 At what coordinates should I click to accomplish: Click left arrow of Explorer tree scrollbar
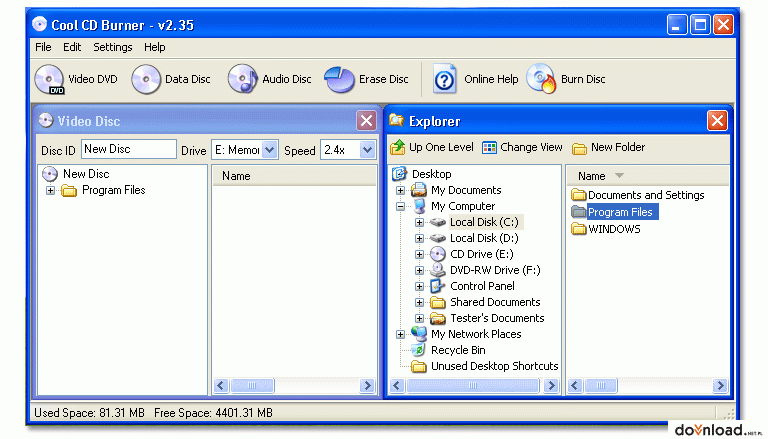397,386
